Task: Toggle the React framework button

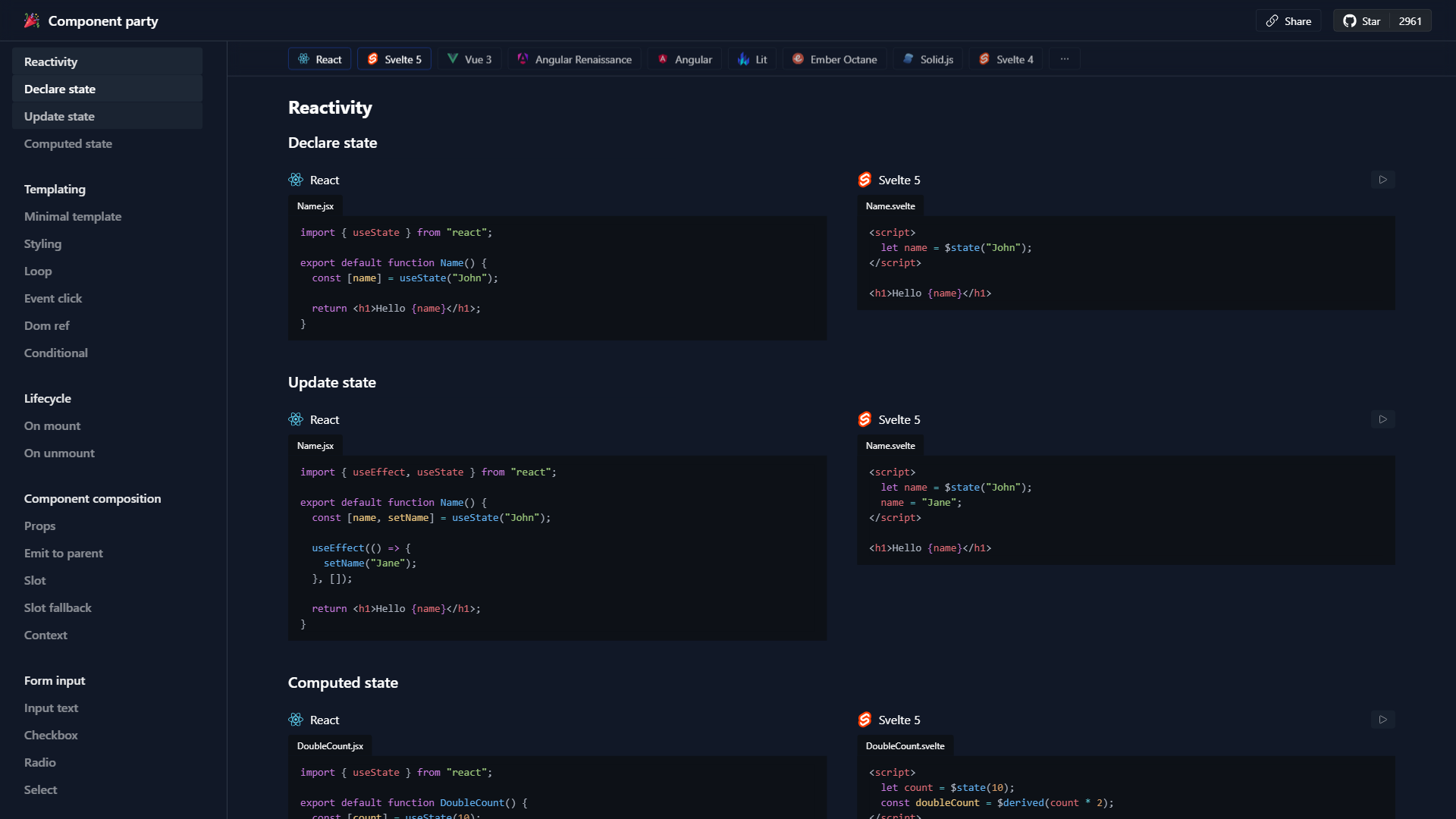Action: click(319, 59)
